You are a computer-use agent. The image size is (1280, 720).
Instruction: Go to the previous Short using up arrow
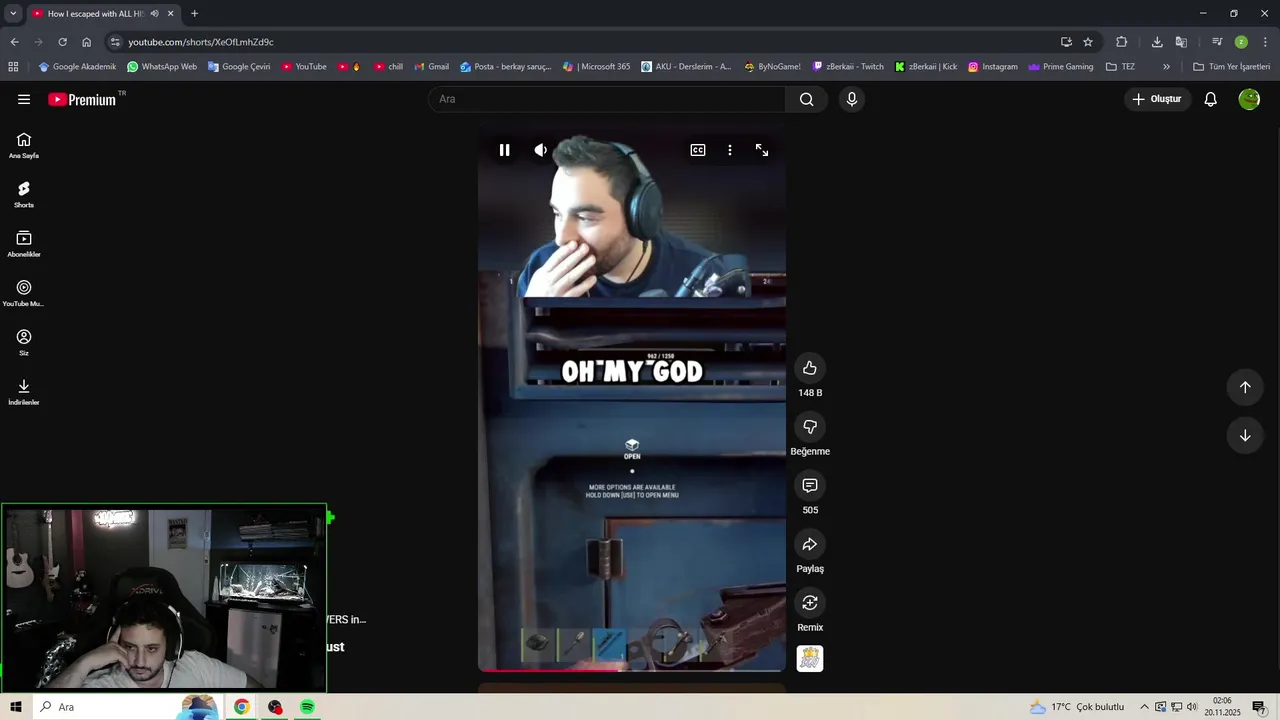tap(1245, 387)
